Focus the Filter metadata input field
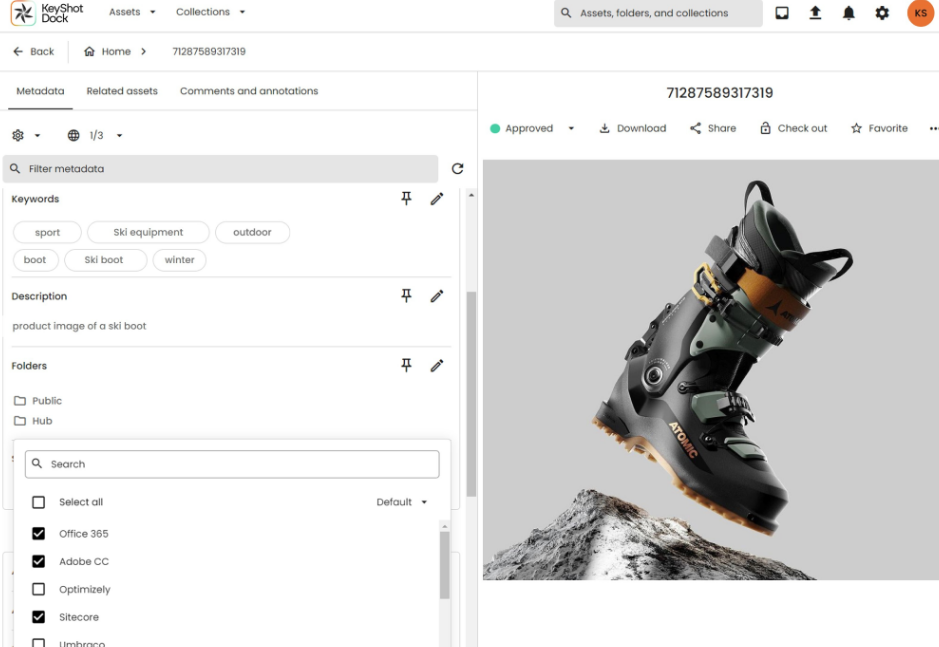Image resolution: width=939 pixels, height=647 pixels. [x=220, y=169]
